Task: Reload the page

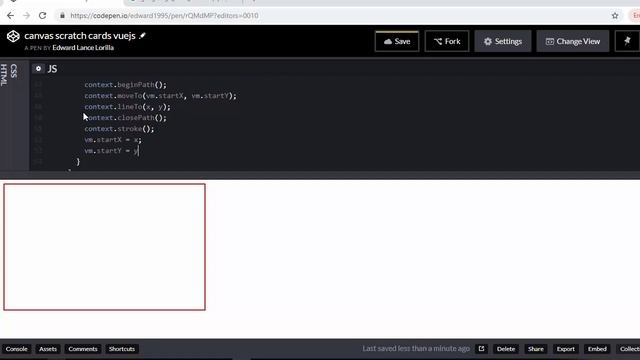Action: 42,16
